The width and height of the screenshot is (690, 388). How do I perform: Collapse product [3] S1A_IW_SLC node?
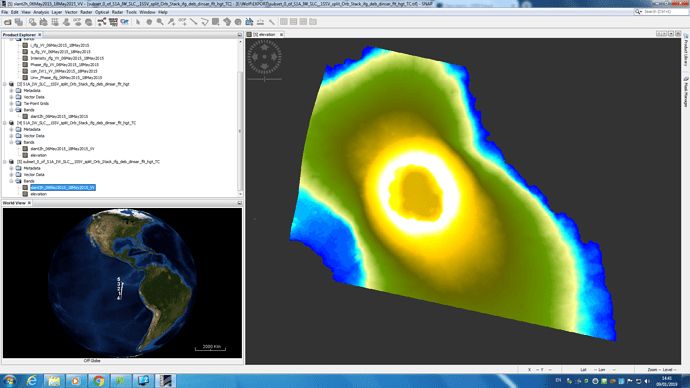pos(5,84)
